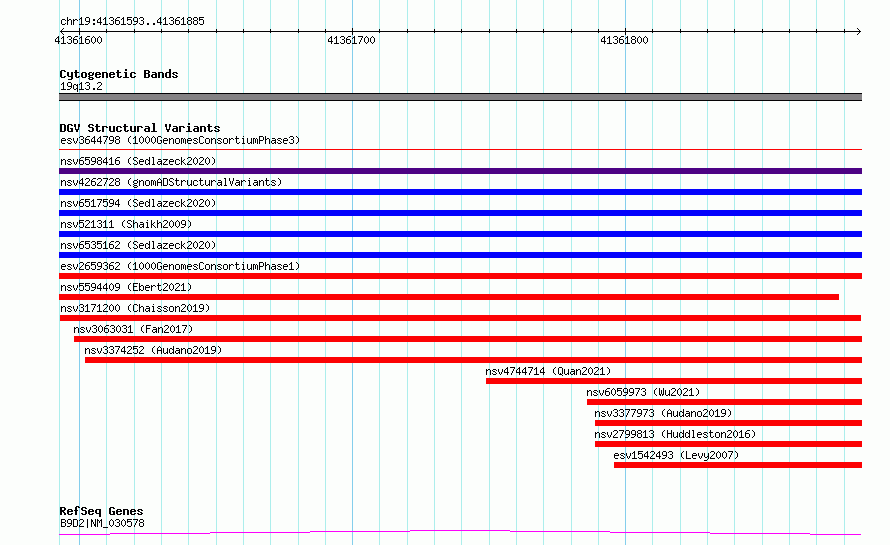Click the gray 19q13.2 cytogenetic band bar

tap(460, 97)
